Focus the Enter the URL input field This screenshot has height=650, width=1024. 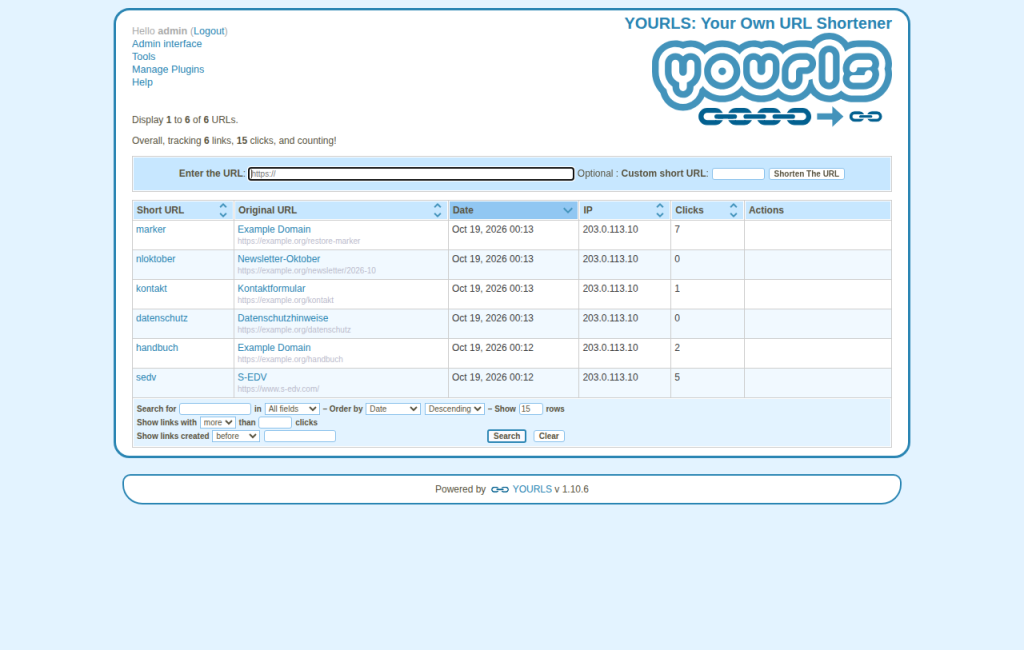pos(411,174)
